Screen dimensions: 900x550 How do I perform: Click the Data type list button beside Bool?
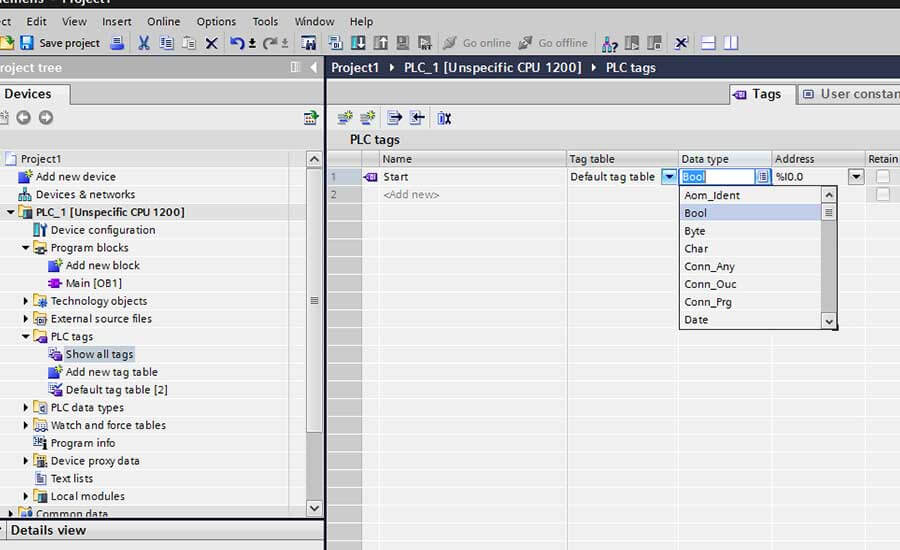(x=762, y=177)
